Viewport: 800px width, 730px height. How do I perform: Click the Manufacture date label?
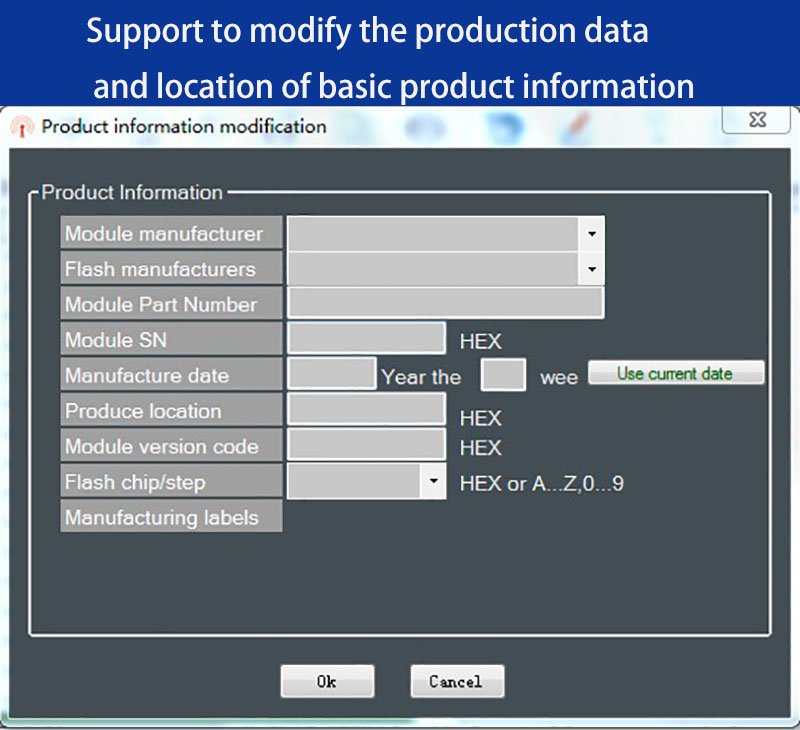[171, 374]
